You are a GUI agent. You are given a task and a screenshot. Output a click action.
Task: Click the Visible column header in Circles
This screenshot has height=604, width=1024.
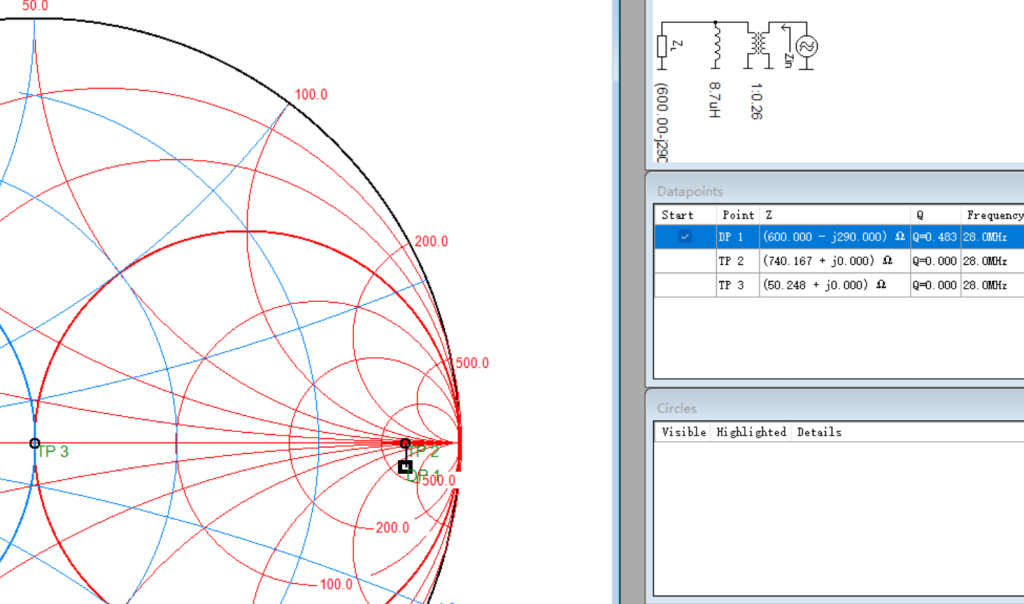[683, 432]
